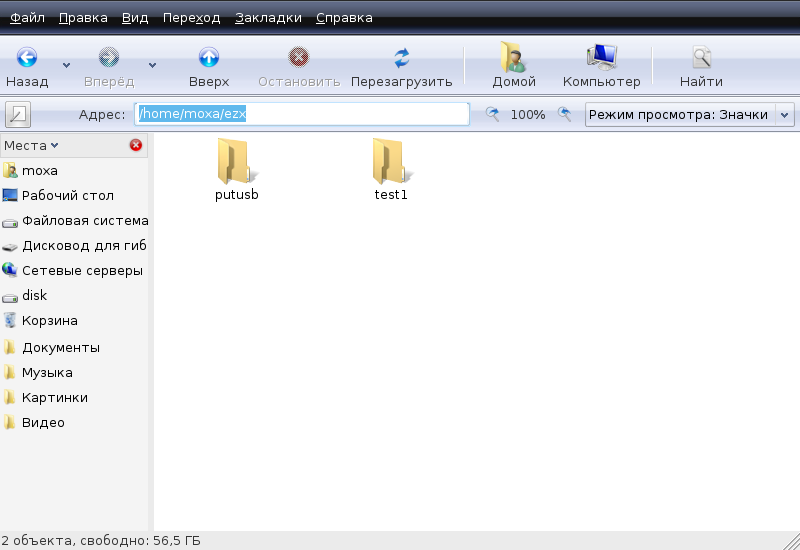The width and height of the screenshot is (800, 550).
Task: Open the Вид menu
Action: [x=135, y=18]
